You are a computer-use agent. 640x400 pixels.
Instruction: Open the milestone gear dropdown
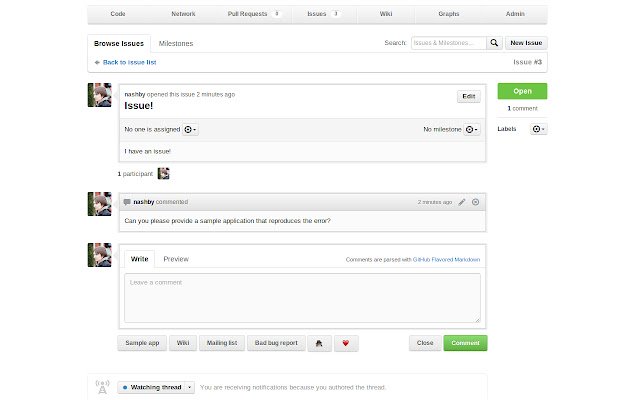tap(471, 129)
